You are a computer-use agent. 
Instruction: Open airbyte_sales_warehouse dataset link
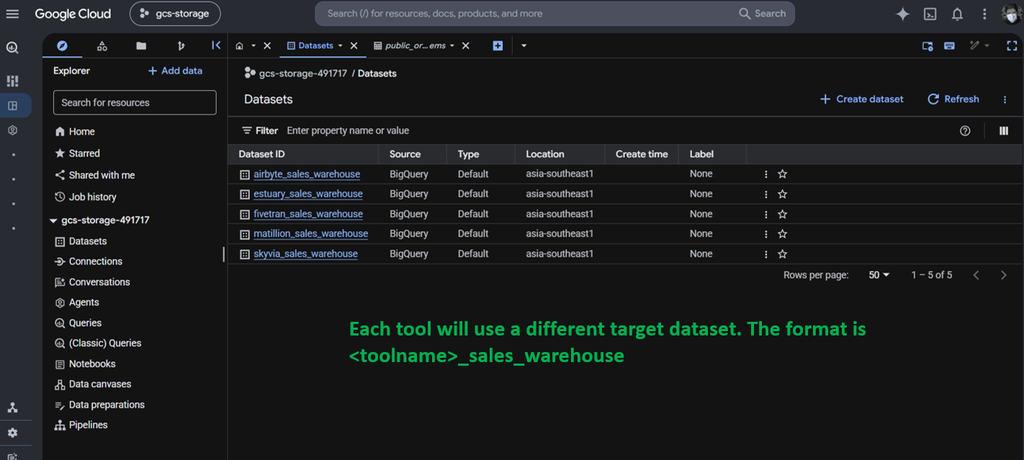(306, 174)
